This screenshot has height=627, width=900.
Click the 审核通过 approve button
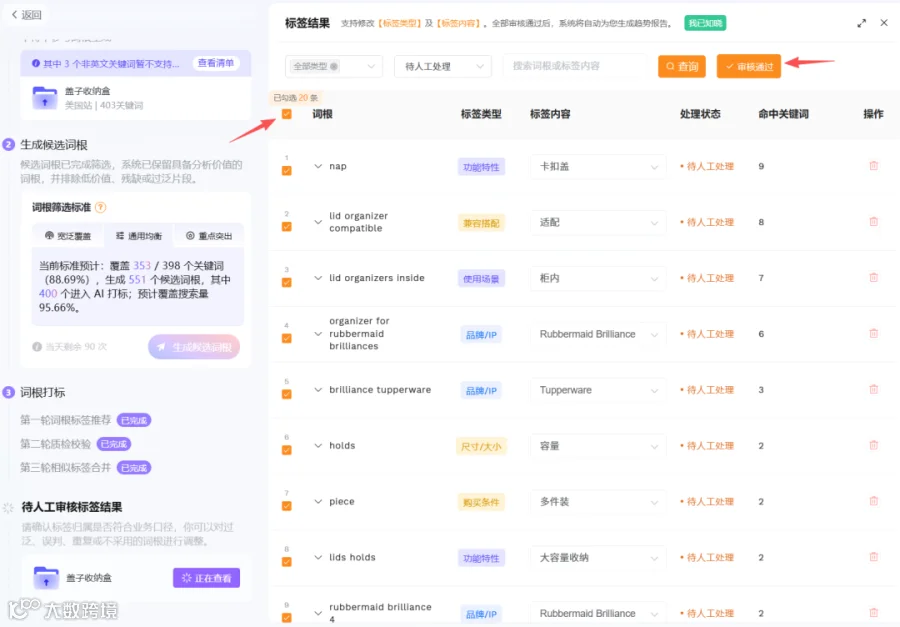748,66
